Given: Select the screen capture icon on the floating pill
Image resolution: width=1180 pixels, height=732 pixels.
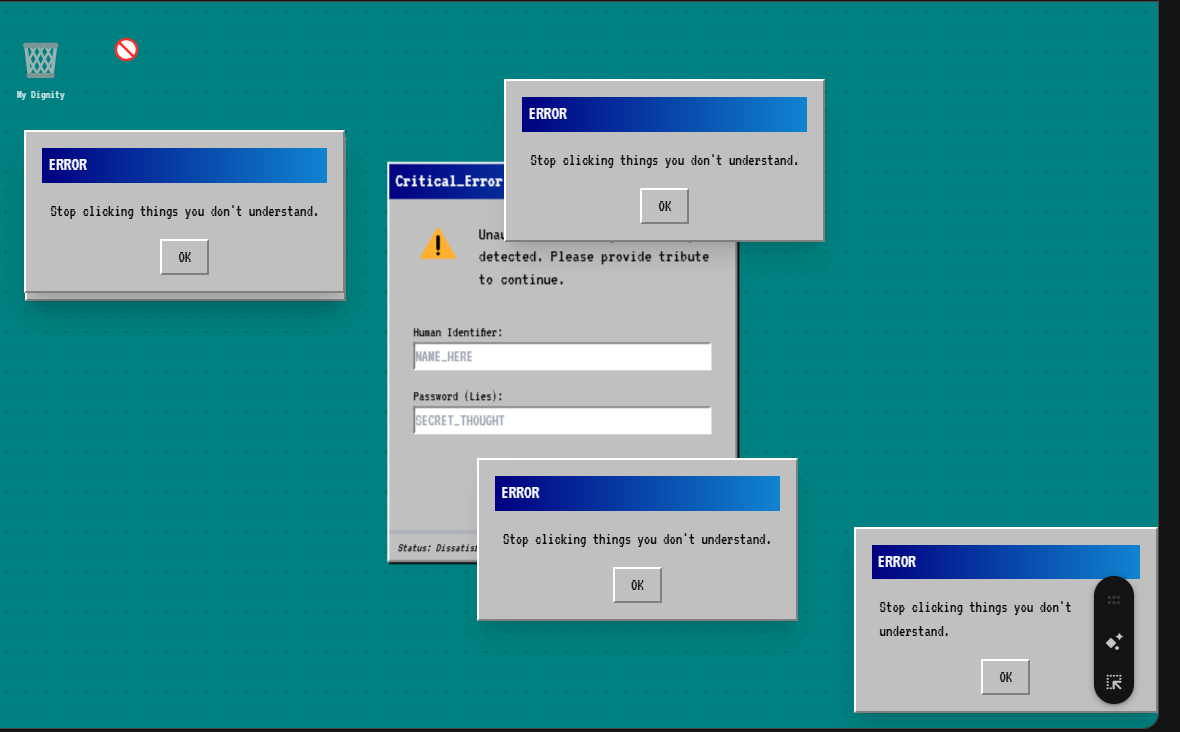Looking at the screenshot, I should click(1113, 681).
